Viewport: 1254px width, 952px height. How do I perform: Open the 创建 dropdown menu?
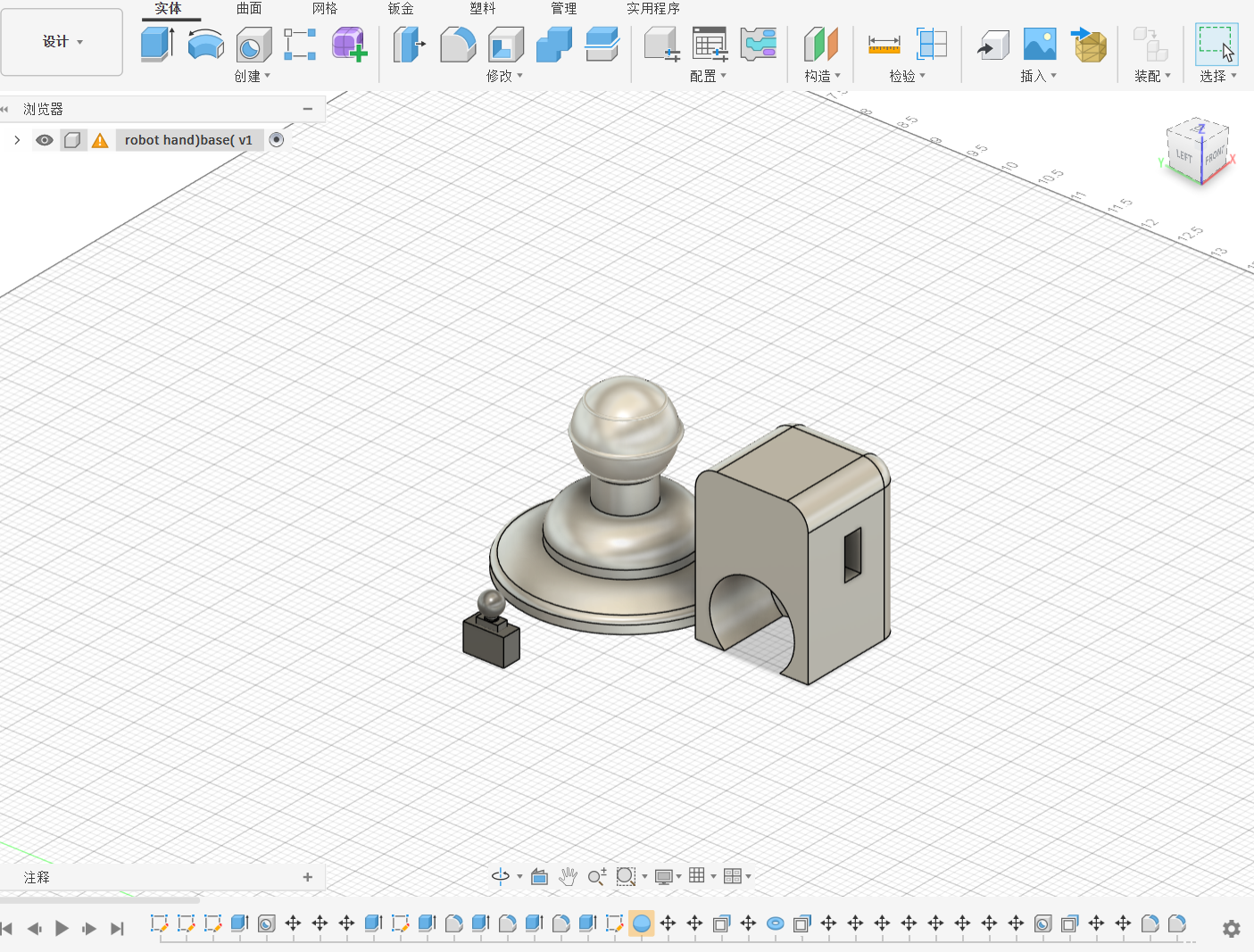point(253,76)
